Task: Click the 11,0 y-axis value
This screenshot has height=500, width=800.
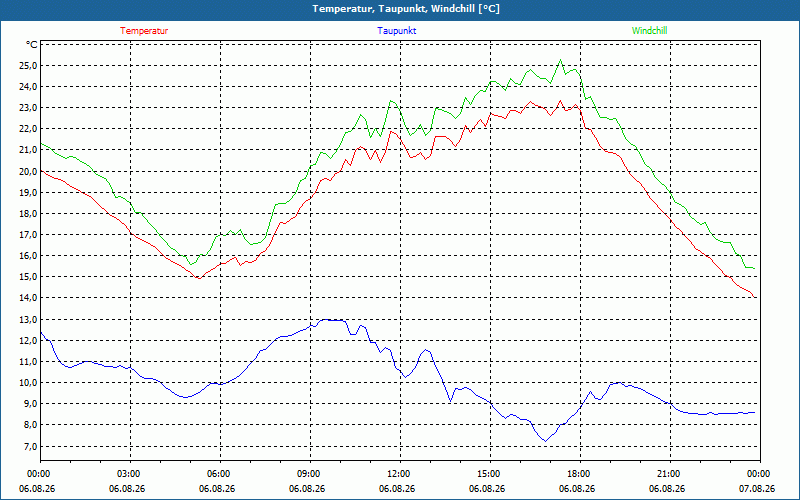Action: 29,362
